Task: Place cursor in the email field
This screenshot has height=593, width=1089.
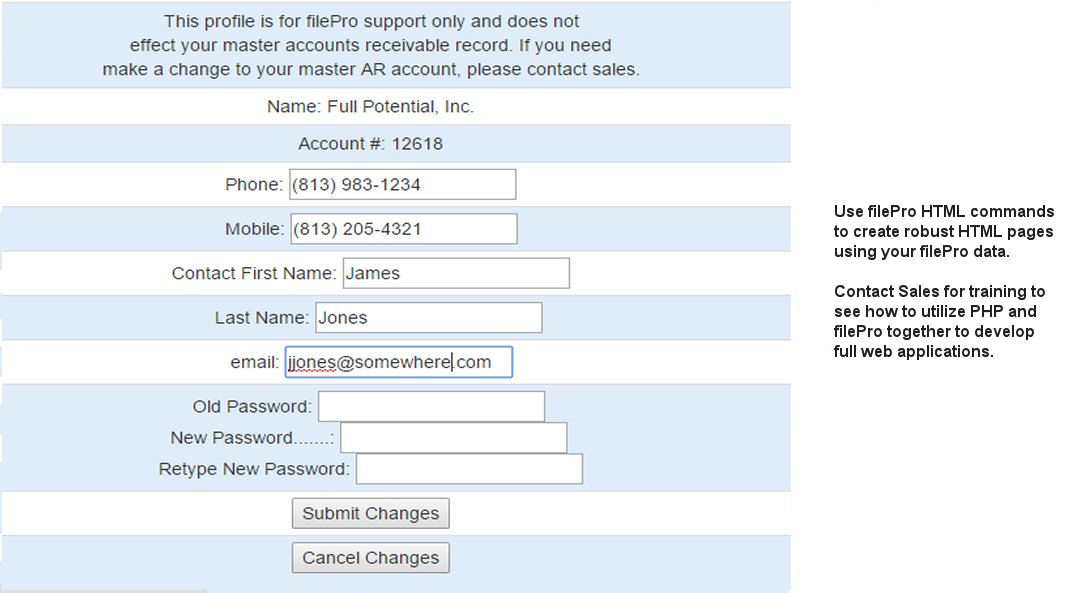Action: [x=398, y=362]
